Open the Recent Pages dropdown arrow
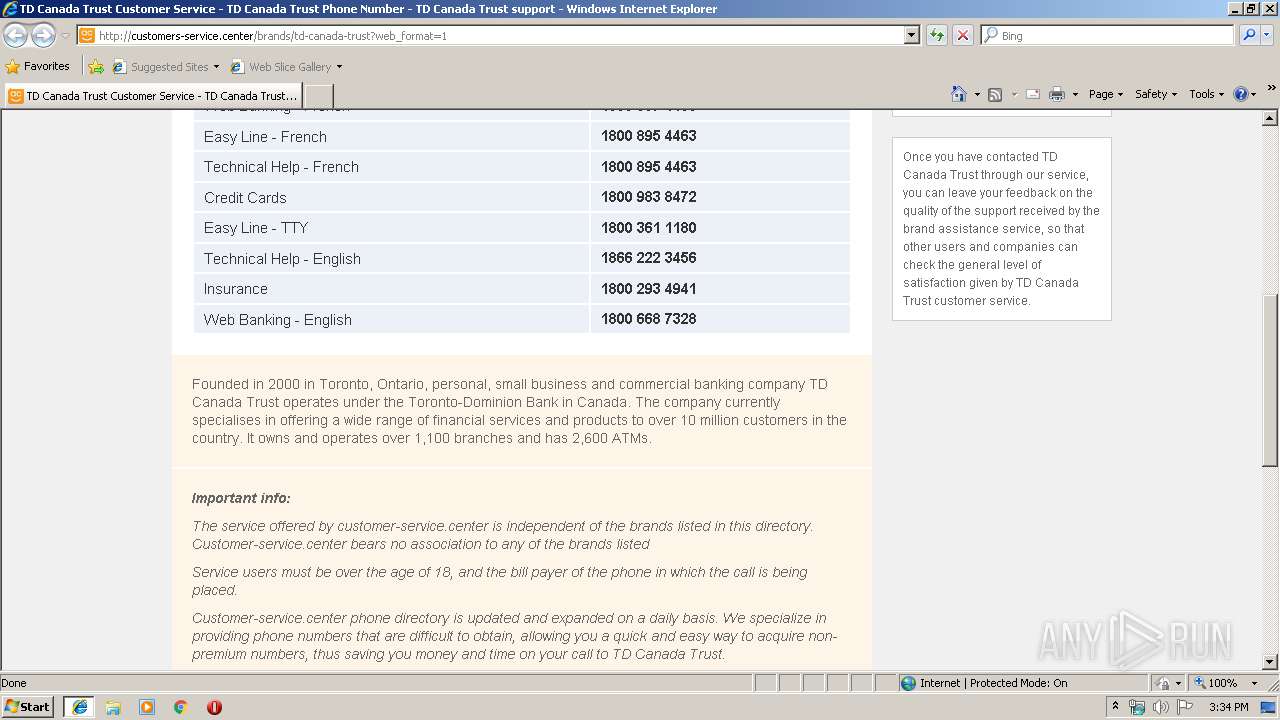Viewport: 1280px width, 720px height. point(65,35)
